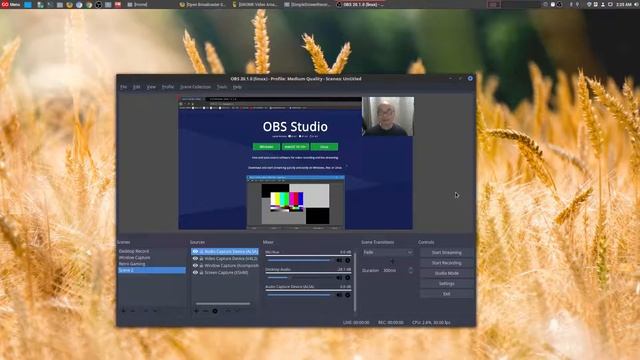Select the Window Capture scene

[151, 258]
